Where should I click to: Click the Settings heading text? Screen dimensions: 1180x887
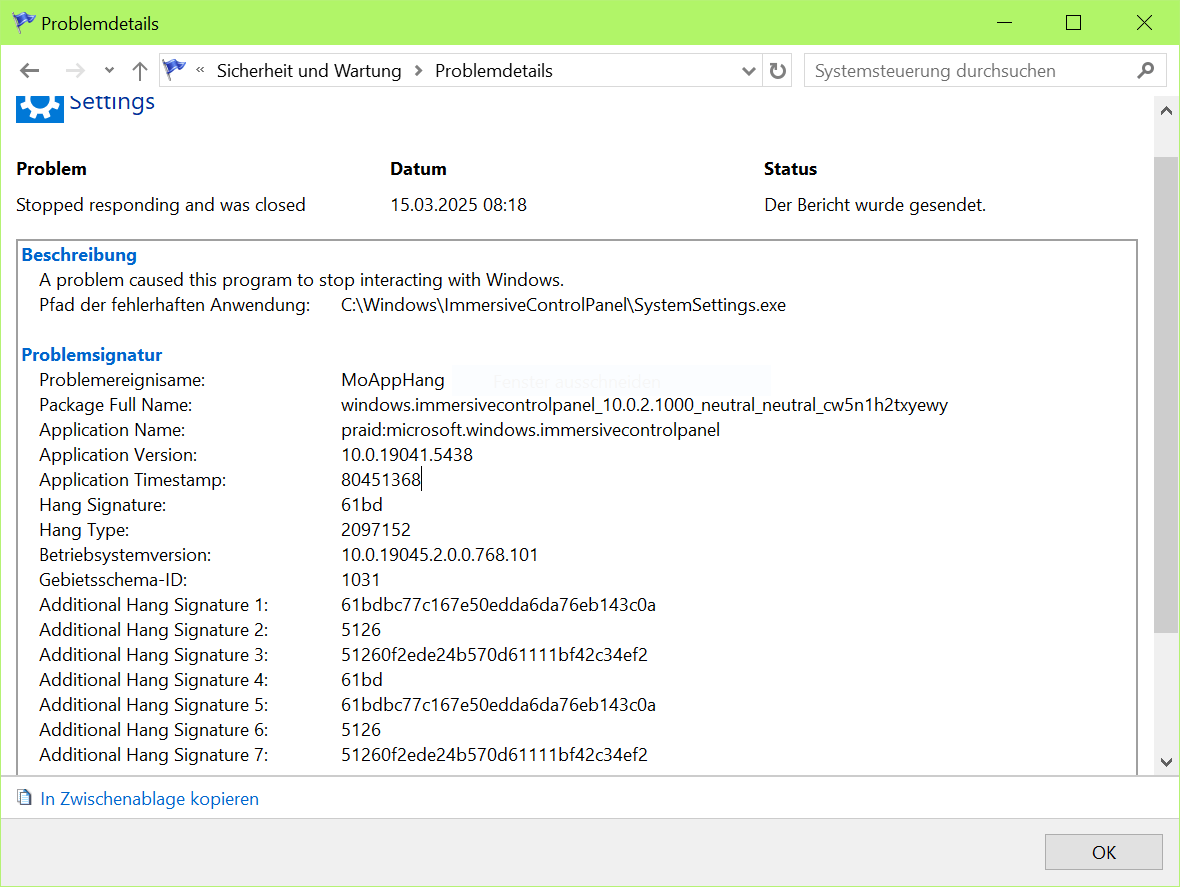click(112, 103)
